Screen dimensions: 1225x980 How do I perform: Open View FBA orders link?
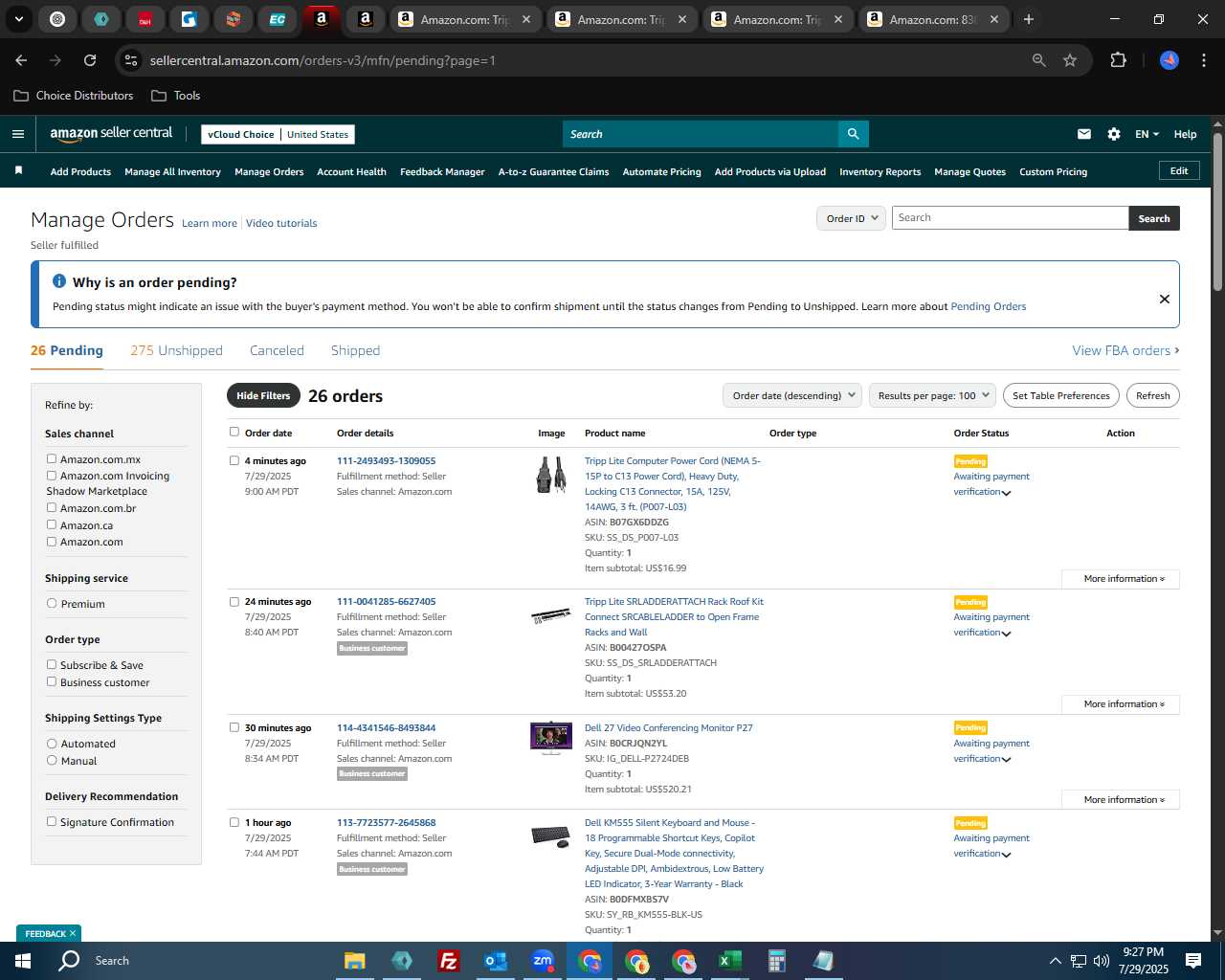coord(1125,350)
